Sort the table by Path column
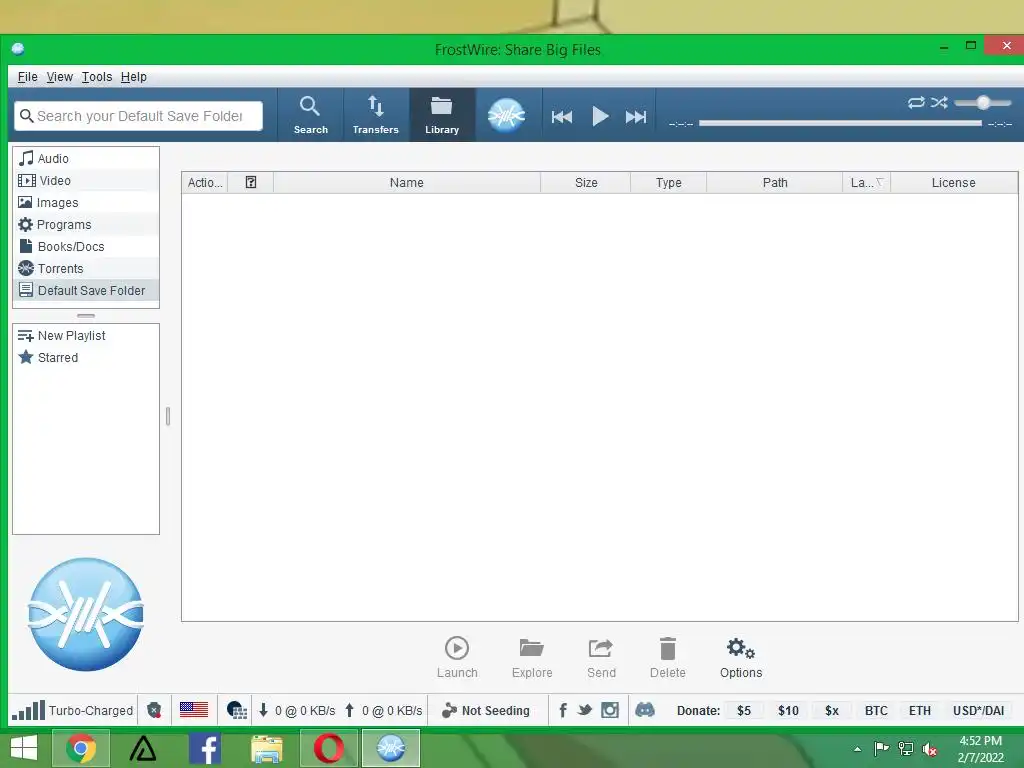This screenshot has width=1024, height=768. coord(775,183)
